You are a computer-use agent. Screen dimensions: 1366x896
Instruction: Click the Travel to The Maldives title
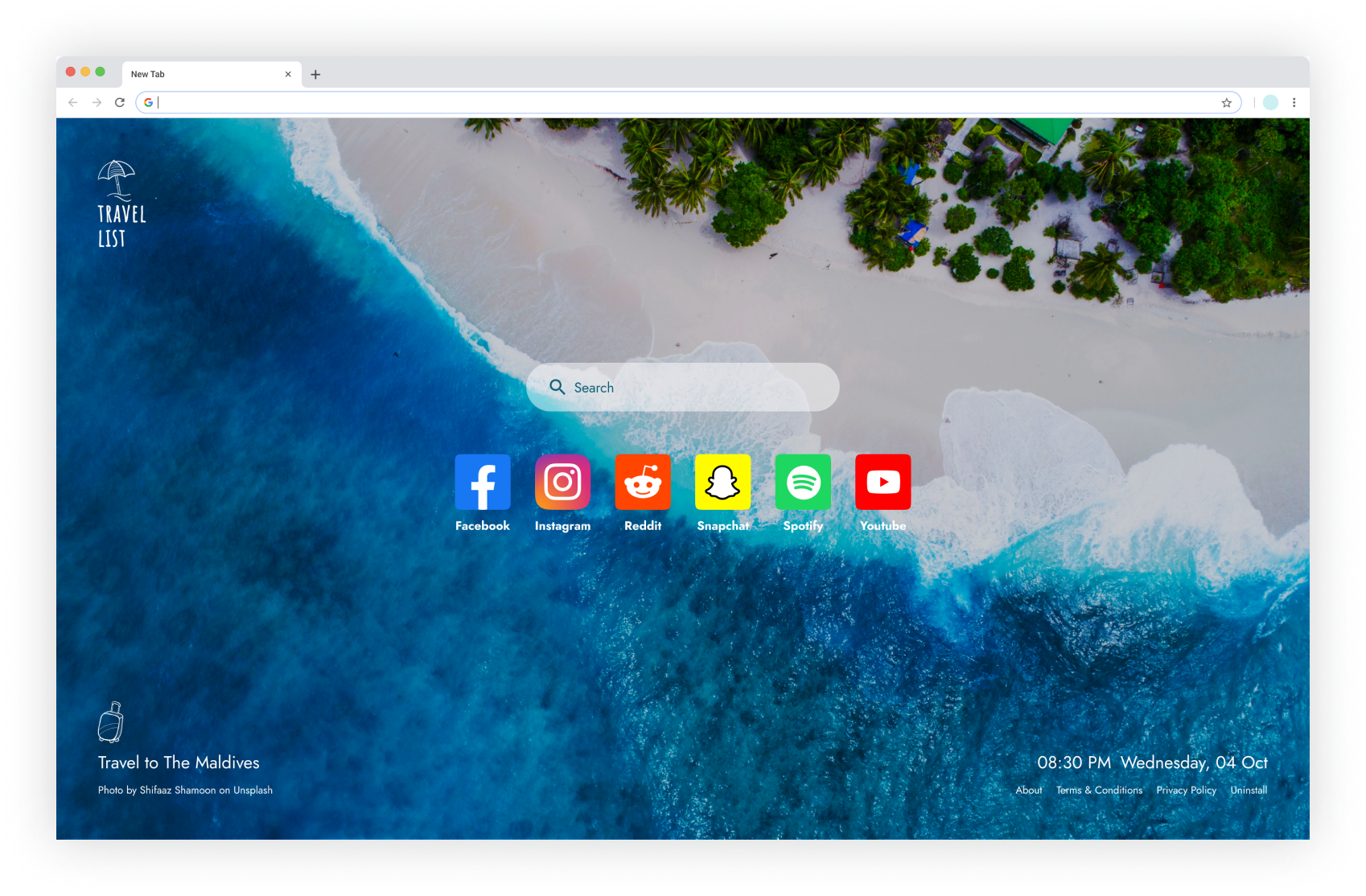click(179, 762)
